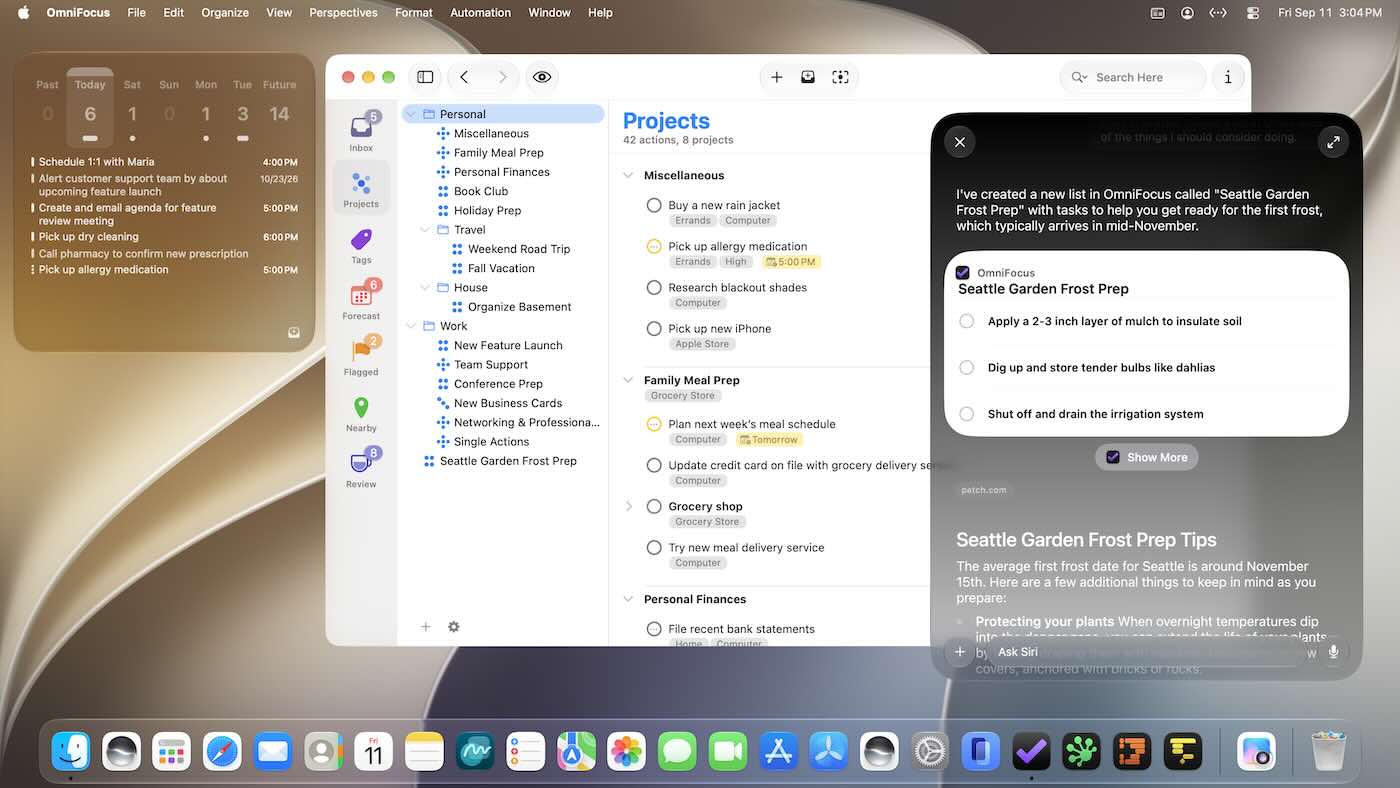Open the widget's OmniFocus icon
The image size is (1400, 788).
[294, 333]
